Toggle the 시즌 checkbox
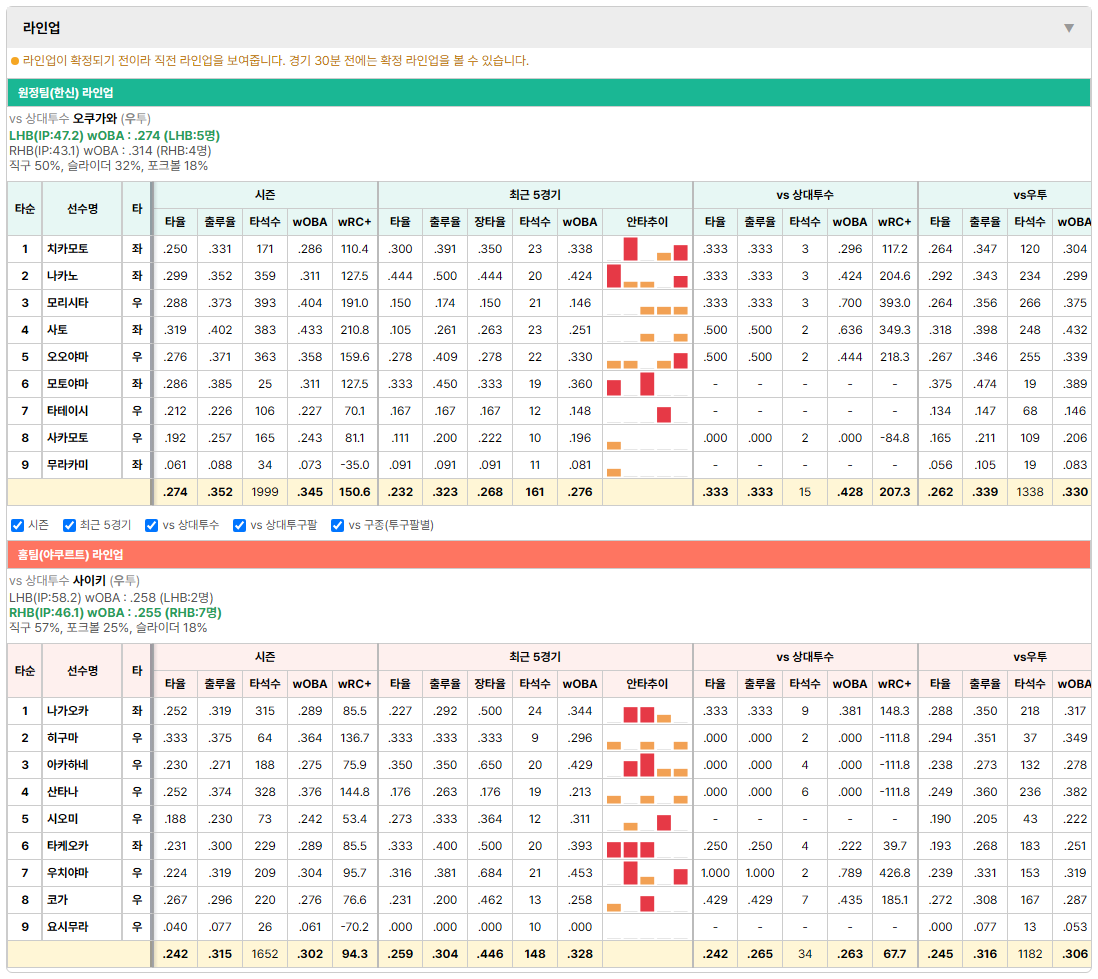 coord(18,525)
